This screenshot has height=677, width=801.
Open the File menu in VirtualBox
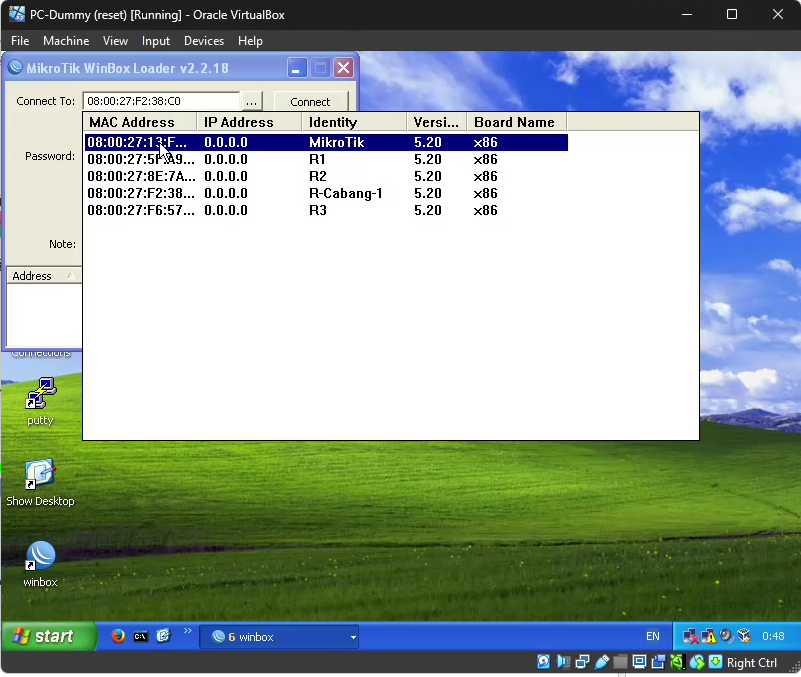coord(20,41)
